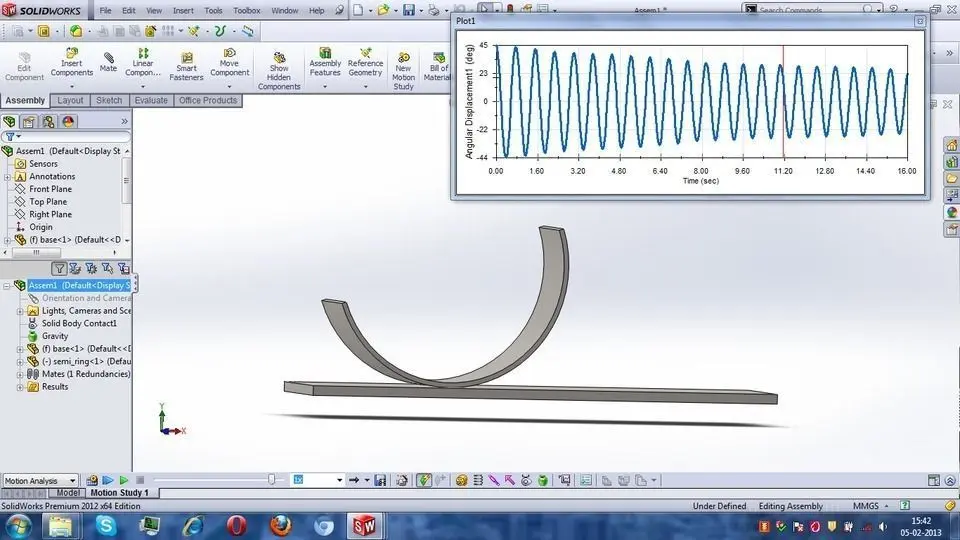Screen dimensions: 960x540
Task: Close the Plot1 window
Action: (x=920, y=21)
